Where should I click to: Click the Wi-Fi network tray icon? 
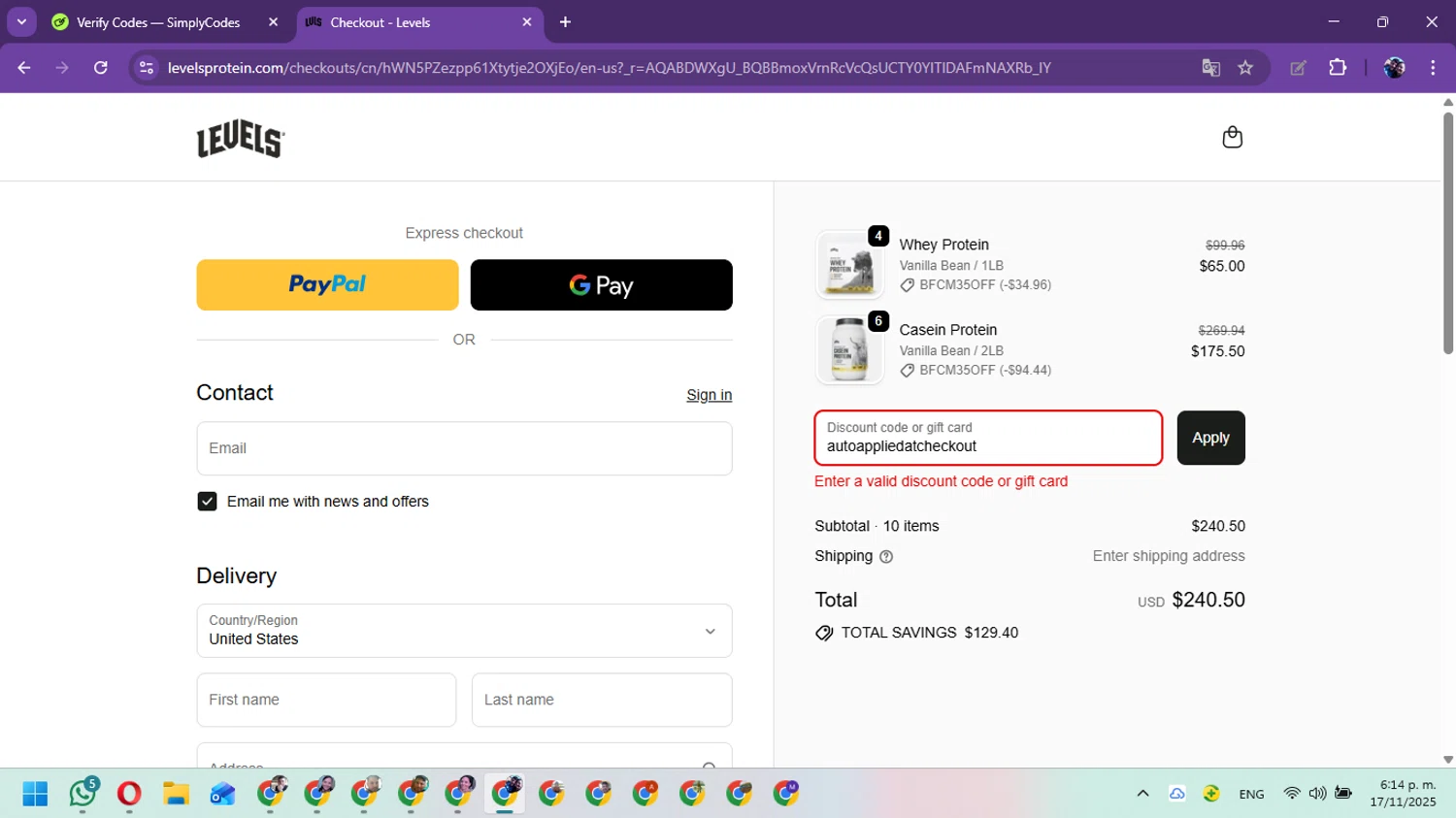[1291, 794]
